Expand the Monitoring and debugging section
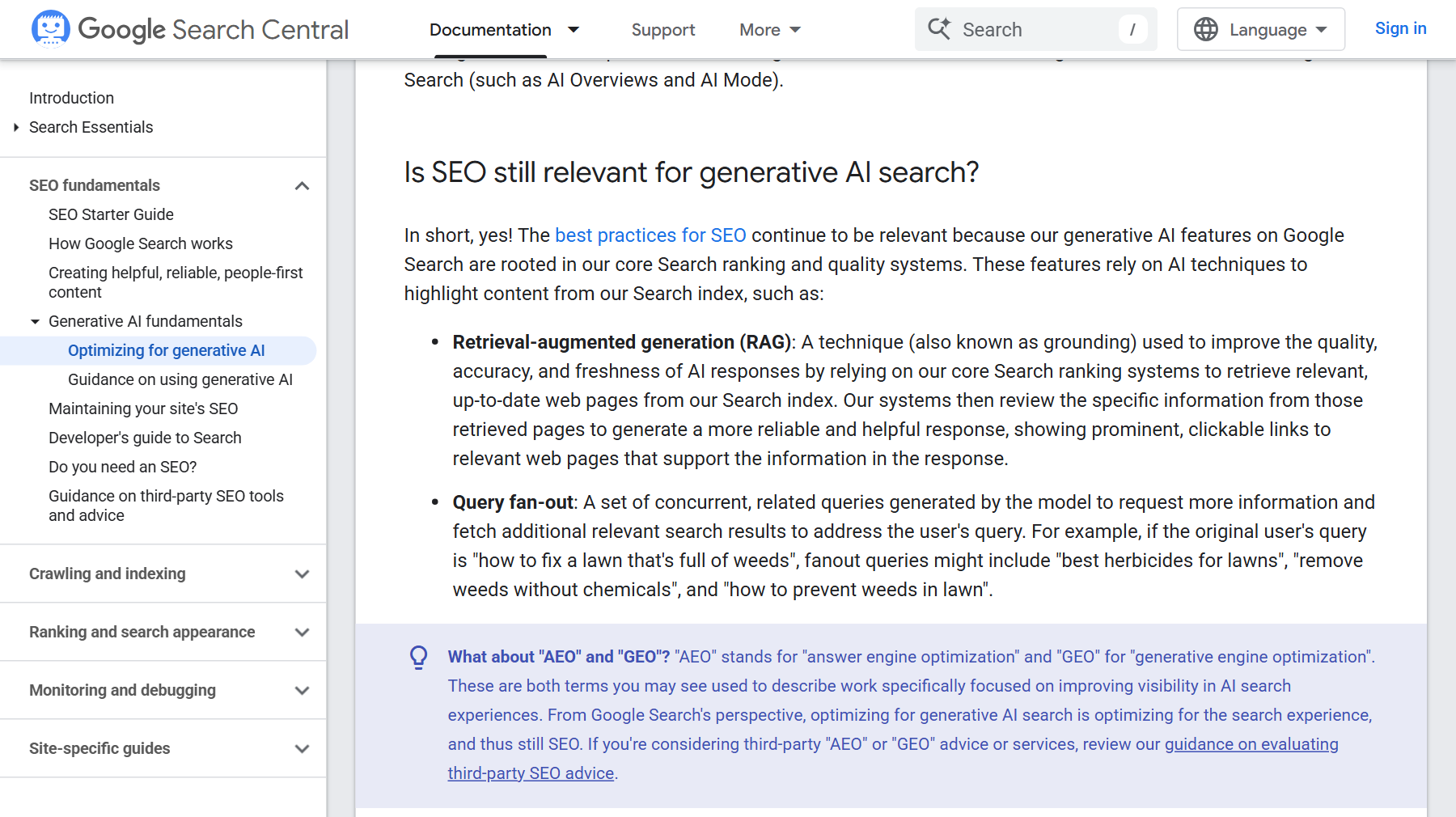 [x=302, y=690]
